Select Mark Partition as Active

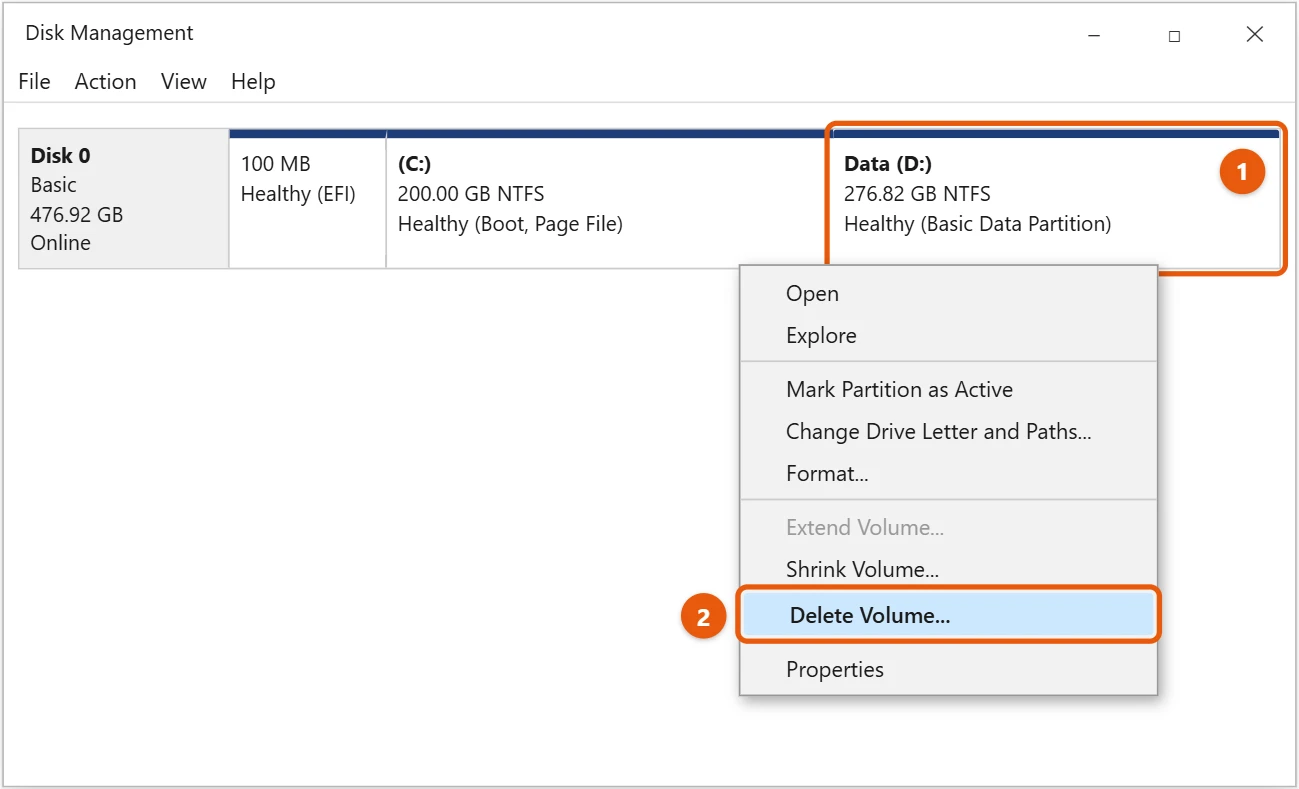pyautogui.click(x=948, y=390)
